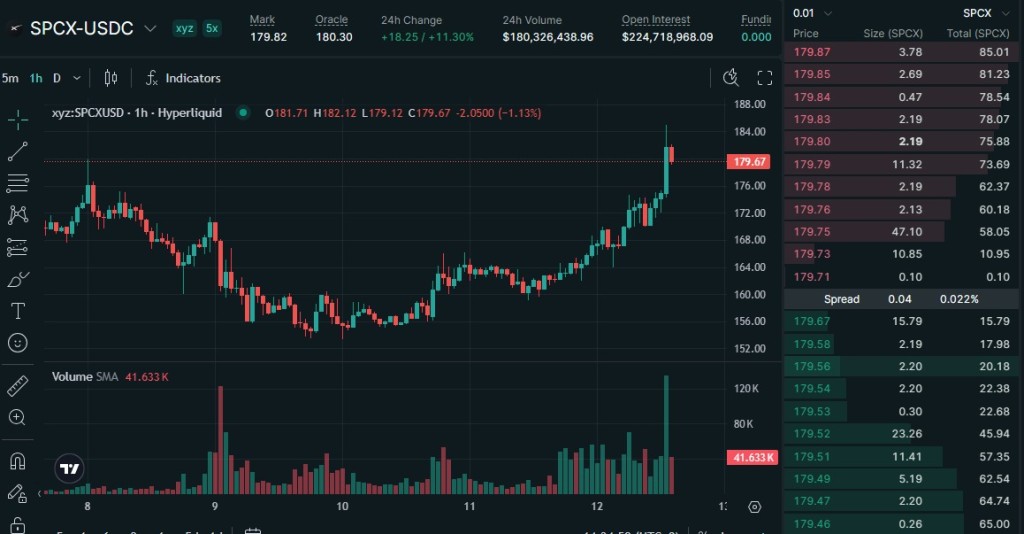Expand the additional timeframes chevron
Viewport: 1024px width, 534px height.
click(x=76, y=78)
